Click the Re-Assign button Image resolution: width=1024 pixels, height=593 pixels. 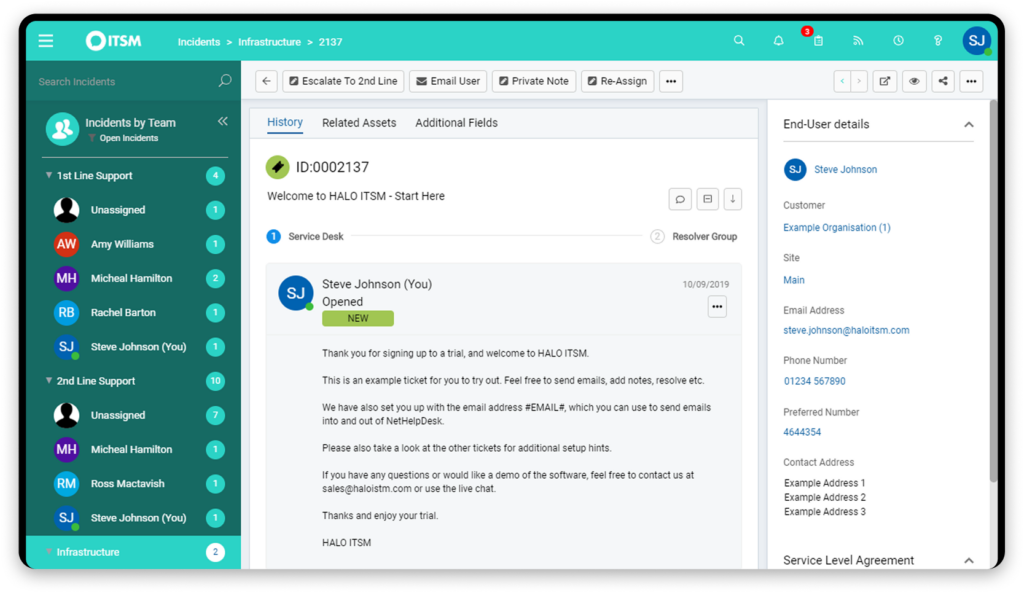pyautogui.click(x=617, y=81)
